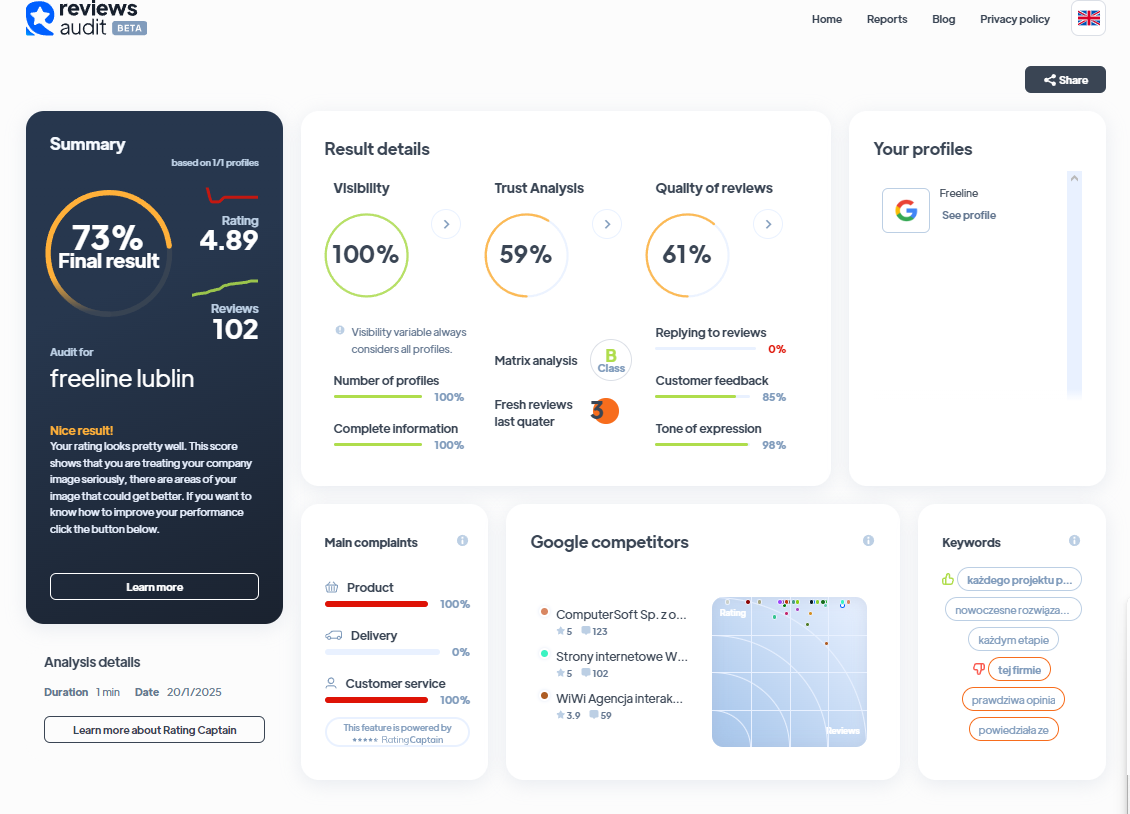Open the See profile link
The width and height of the screenshot is (1130, 814).
(x=969, y=215)
